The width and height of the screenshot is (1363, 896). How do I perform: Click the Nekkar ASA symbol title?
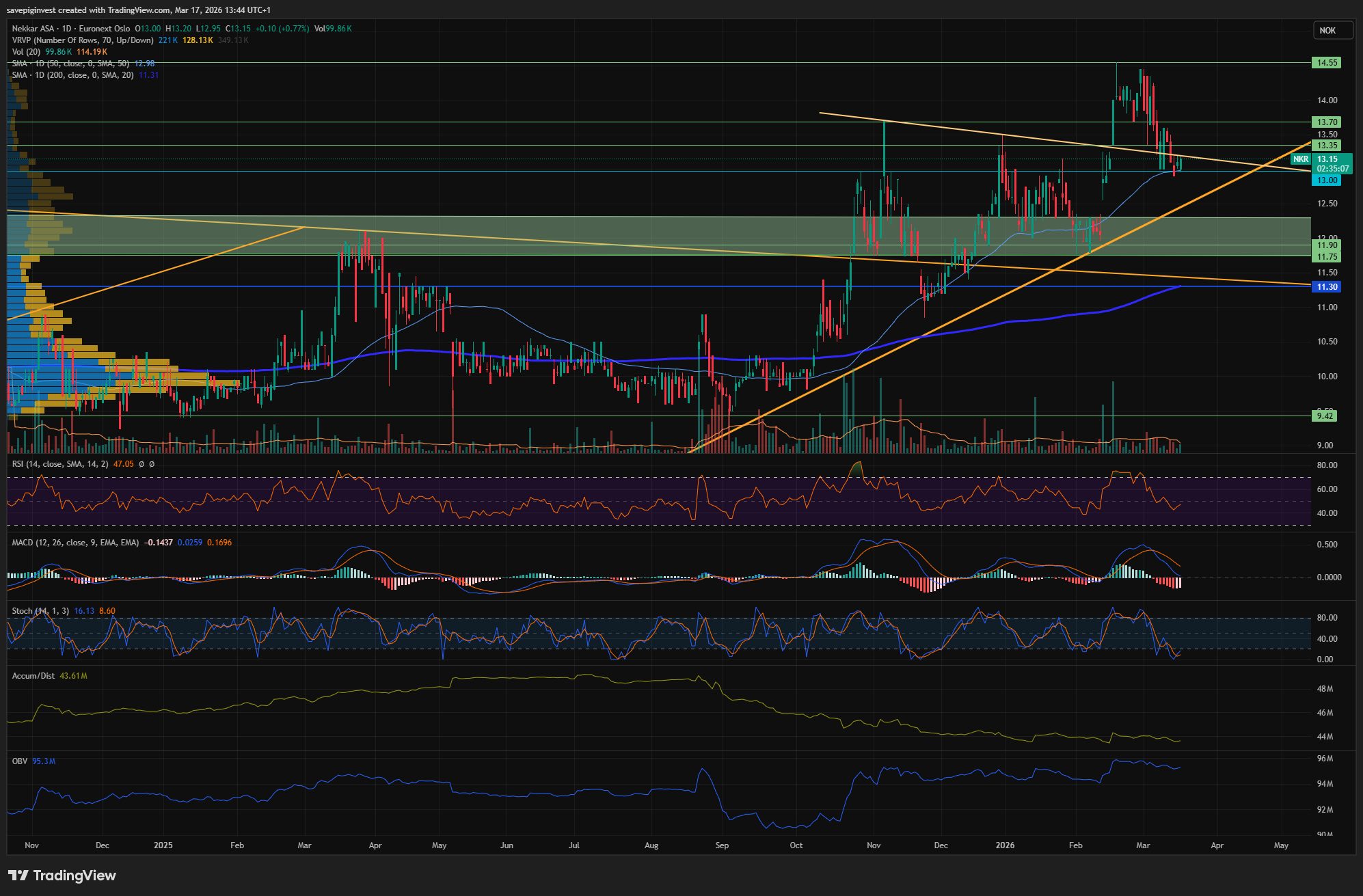tap(33, 29)
